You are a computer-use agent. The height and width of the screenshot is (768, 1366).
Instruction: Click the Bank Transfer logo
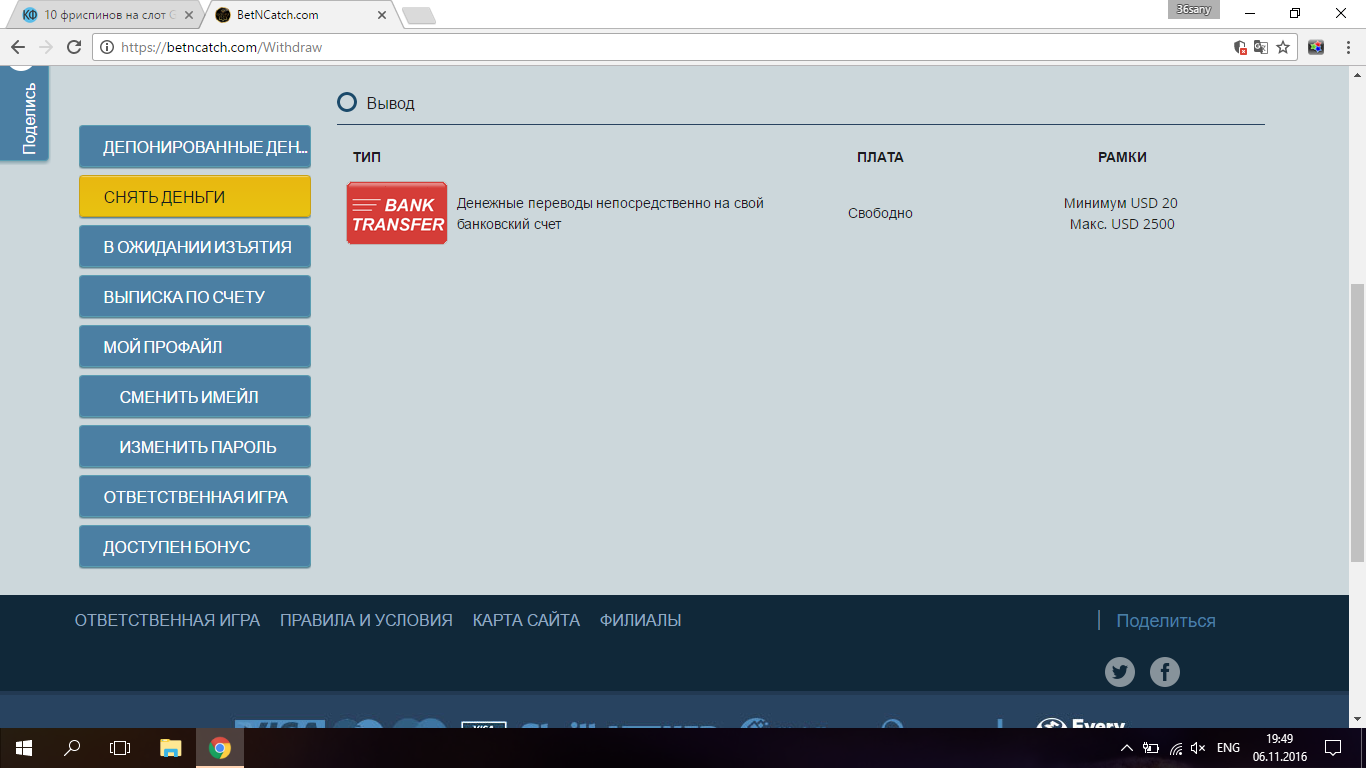397,213
